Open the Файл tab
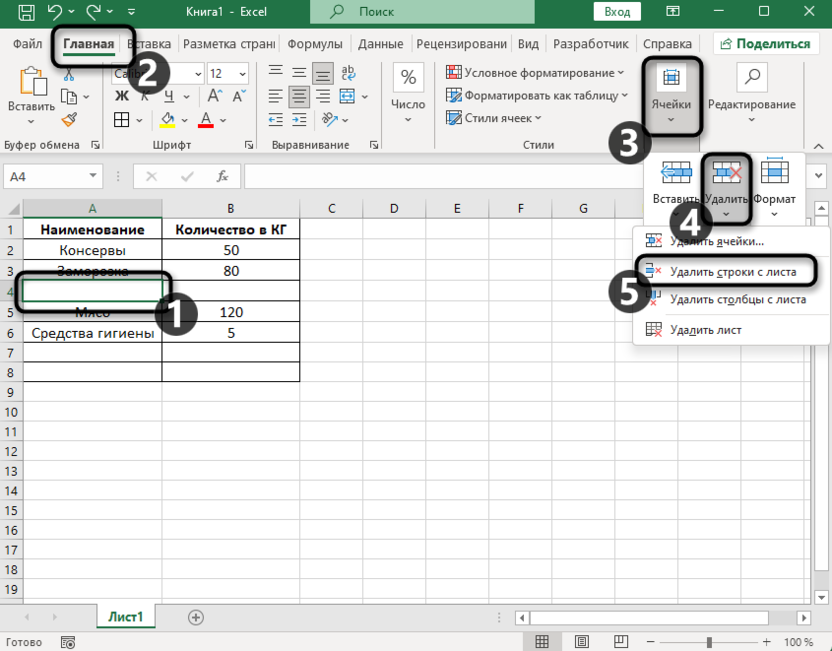This screenshot has width=832, height=651. [28, 44]
